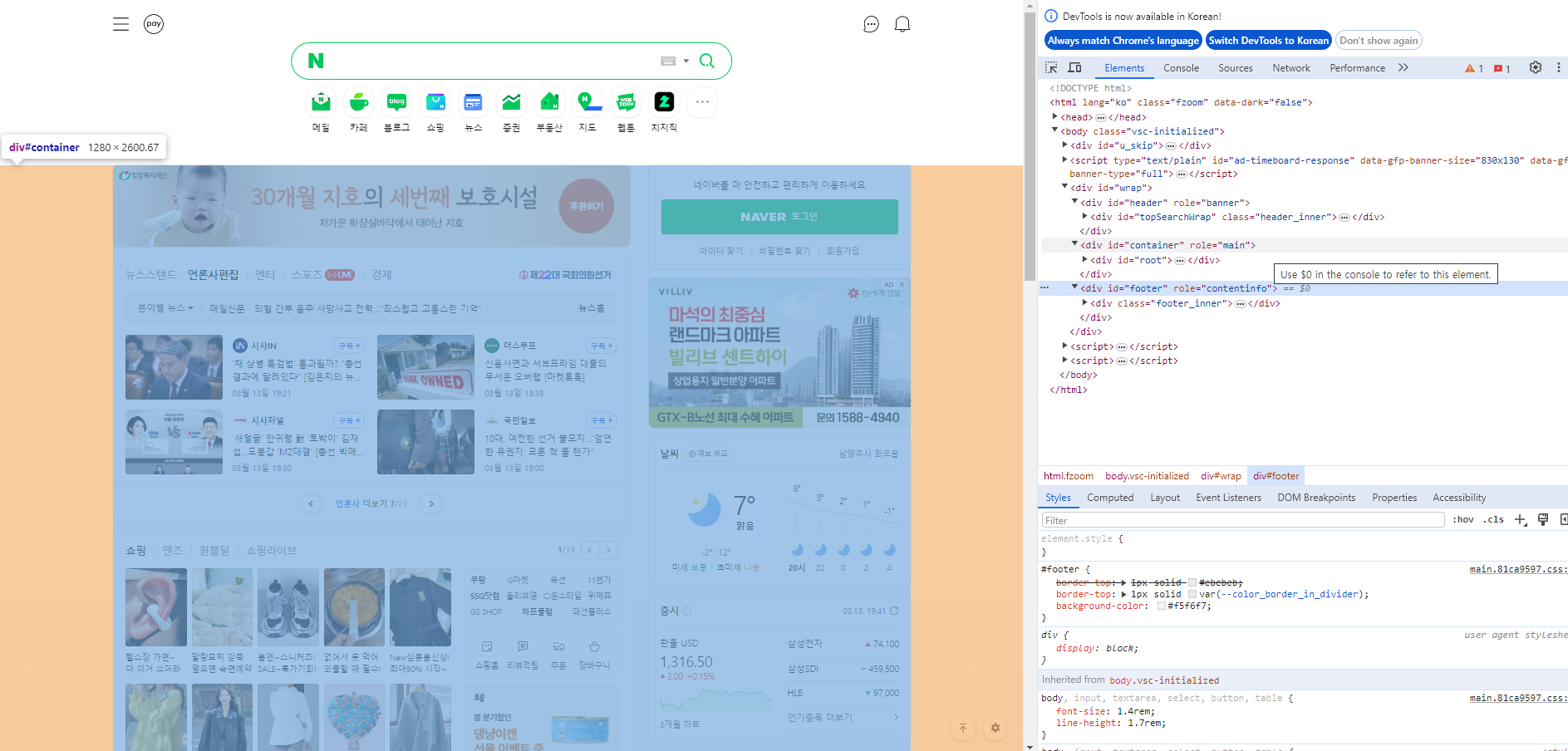Image resolution: width=1568 pixels, height=751 pixels.
Task: Open the Computed styles tab
Action: tap(1110, 498)
